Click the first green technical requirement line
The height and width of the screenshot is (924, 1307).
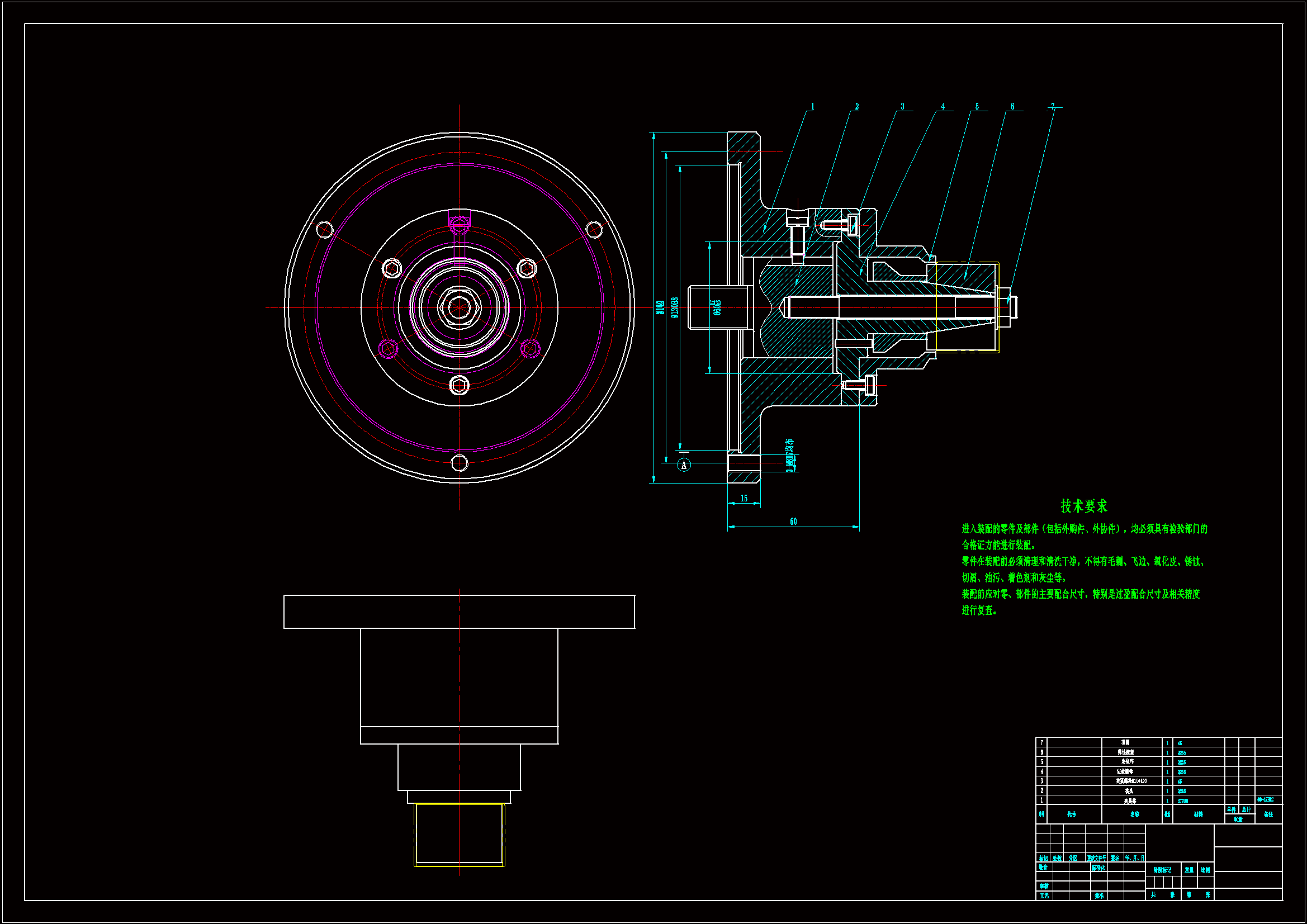point(1084,529)
